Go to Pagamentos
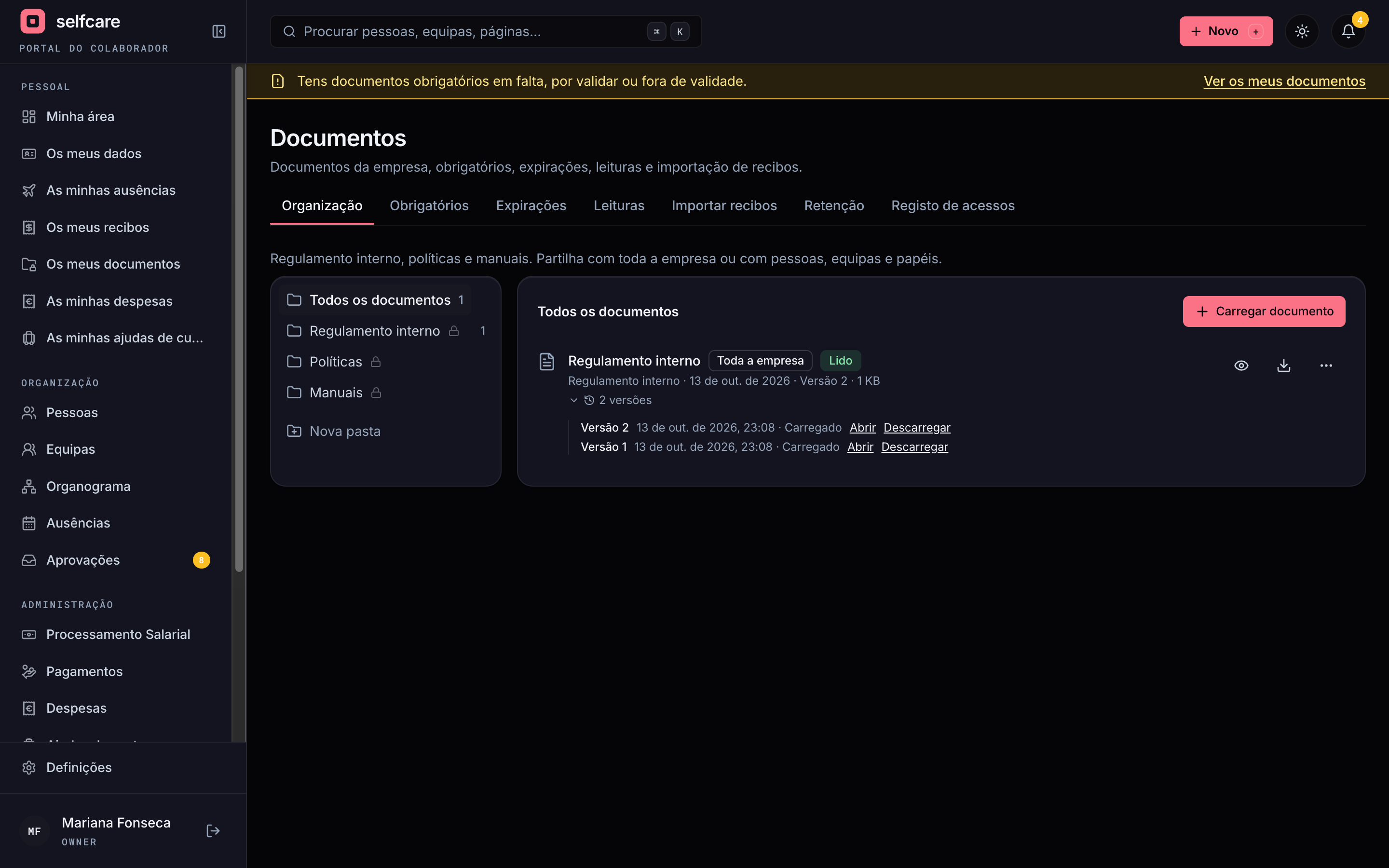This screenshot has height=868, width=1389. [x=115, y=671]
